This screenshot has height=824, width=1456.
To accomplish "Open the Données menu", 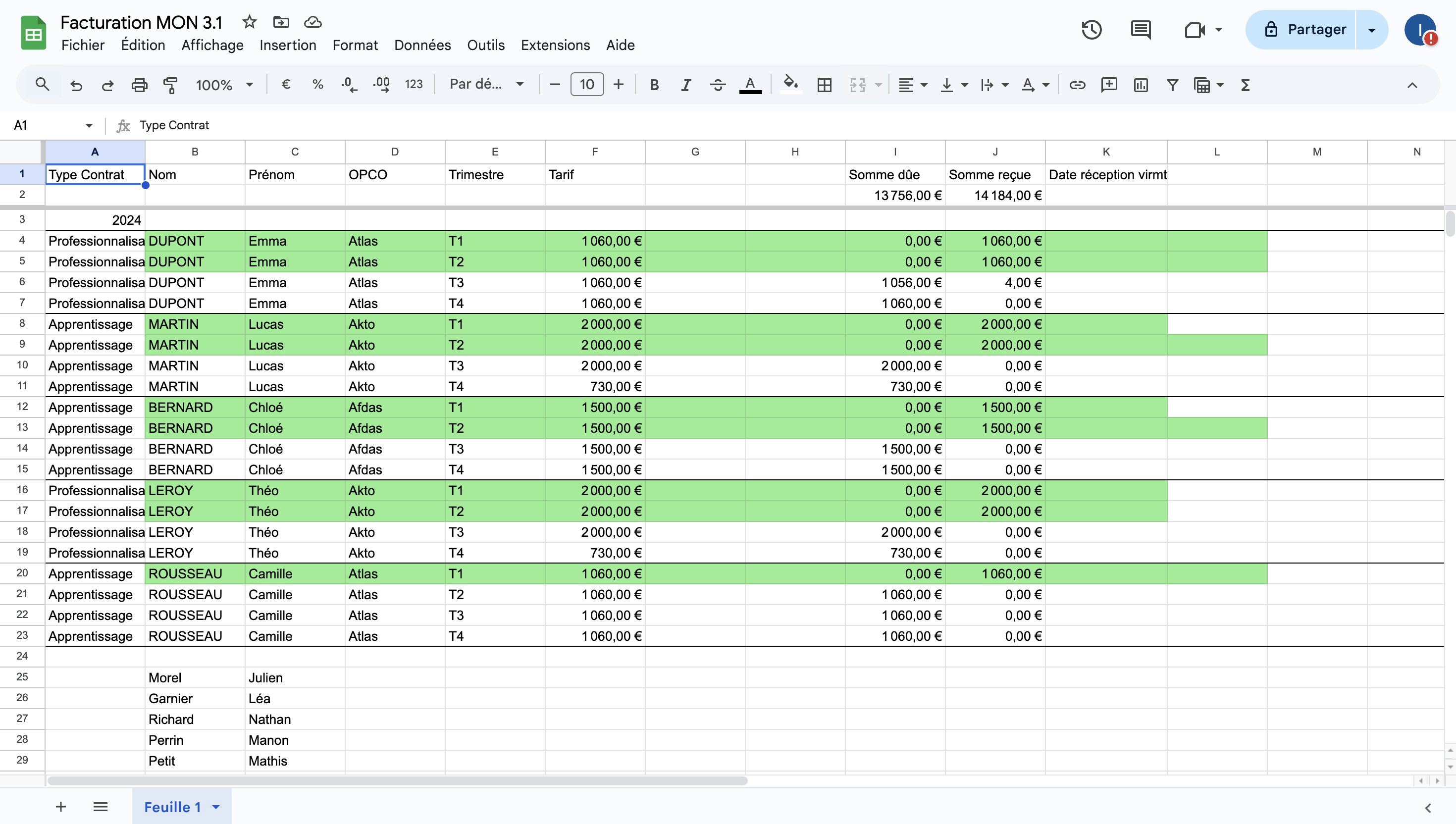I will (x=422, y=45).
